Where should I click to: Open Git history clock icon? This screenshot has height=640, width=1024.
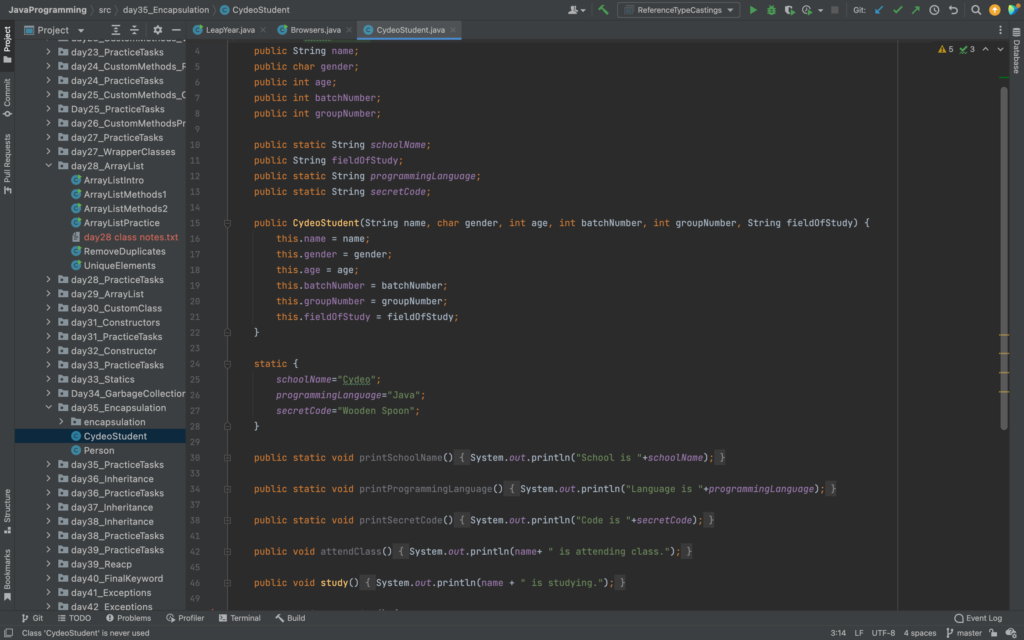pos(934,10)
